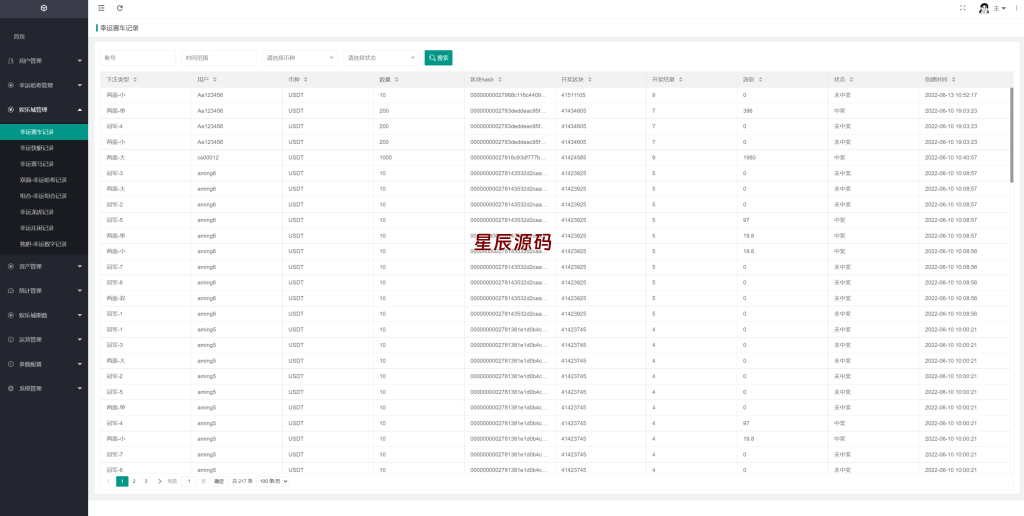Open the vertical dots menu at top right
This screenshot has width=1024, height=516.
(x=1017, y=8)
